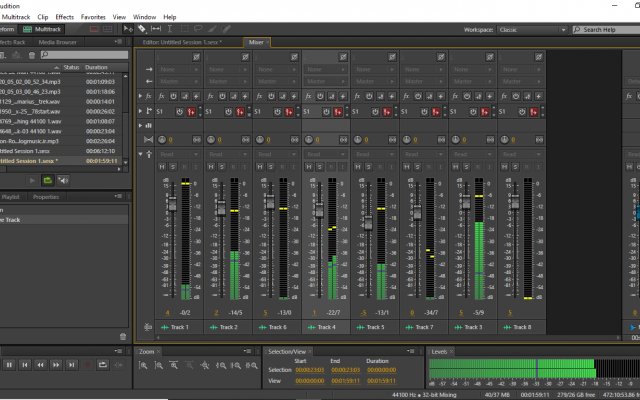Image resolution: width=640 pixels, height=400 pixels.
Task: Click Move Playhead to Next button
Action: [x=71, y=364]
